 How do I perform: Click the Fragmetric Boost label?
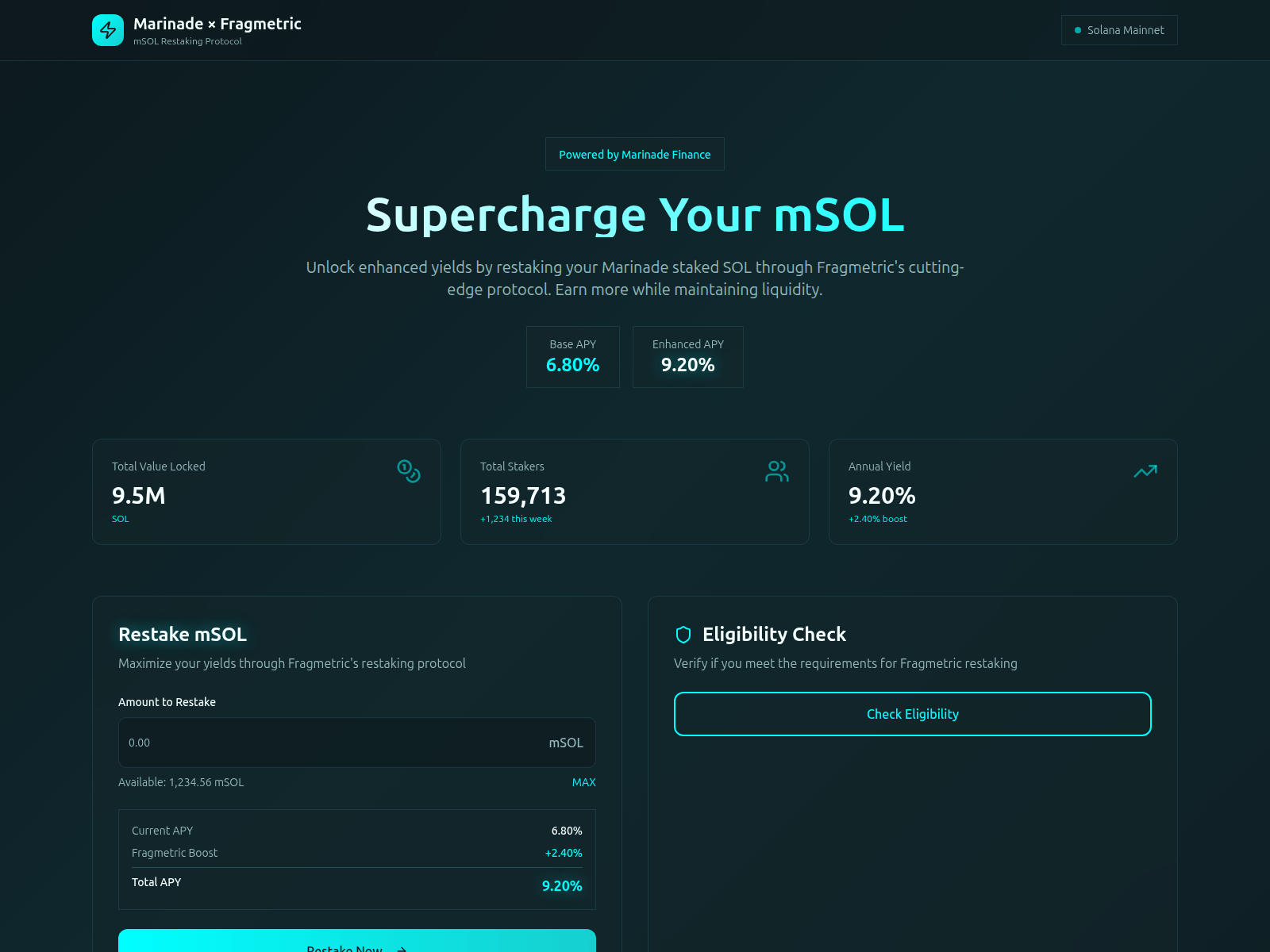pos(175,853)
